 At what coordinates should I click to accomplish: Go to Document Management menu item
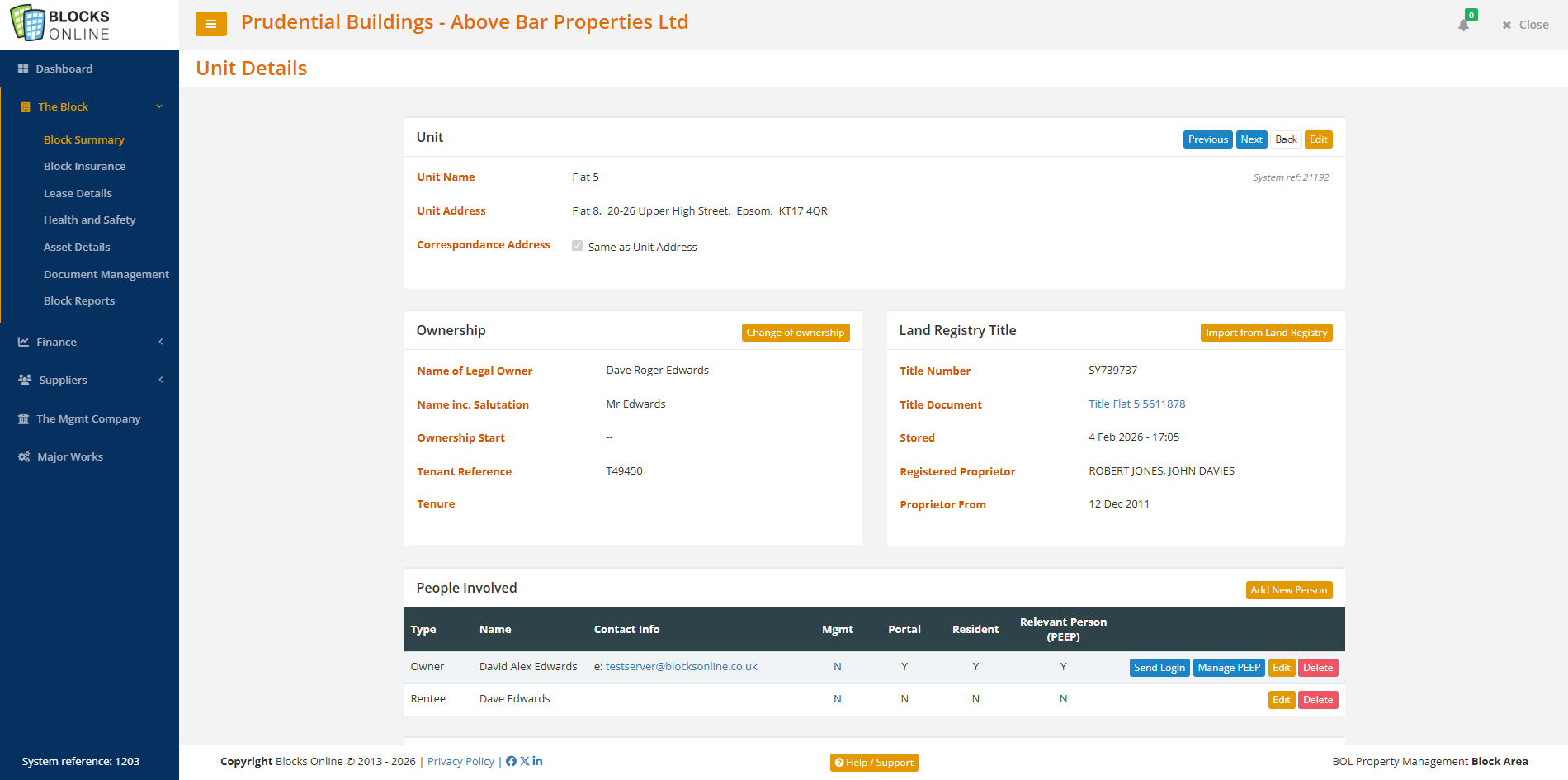point(106,274)
